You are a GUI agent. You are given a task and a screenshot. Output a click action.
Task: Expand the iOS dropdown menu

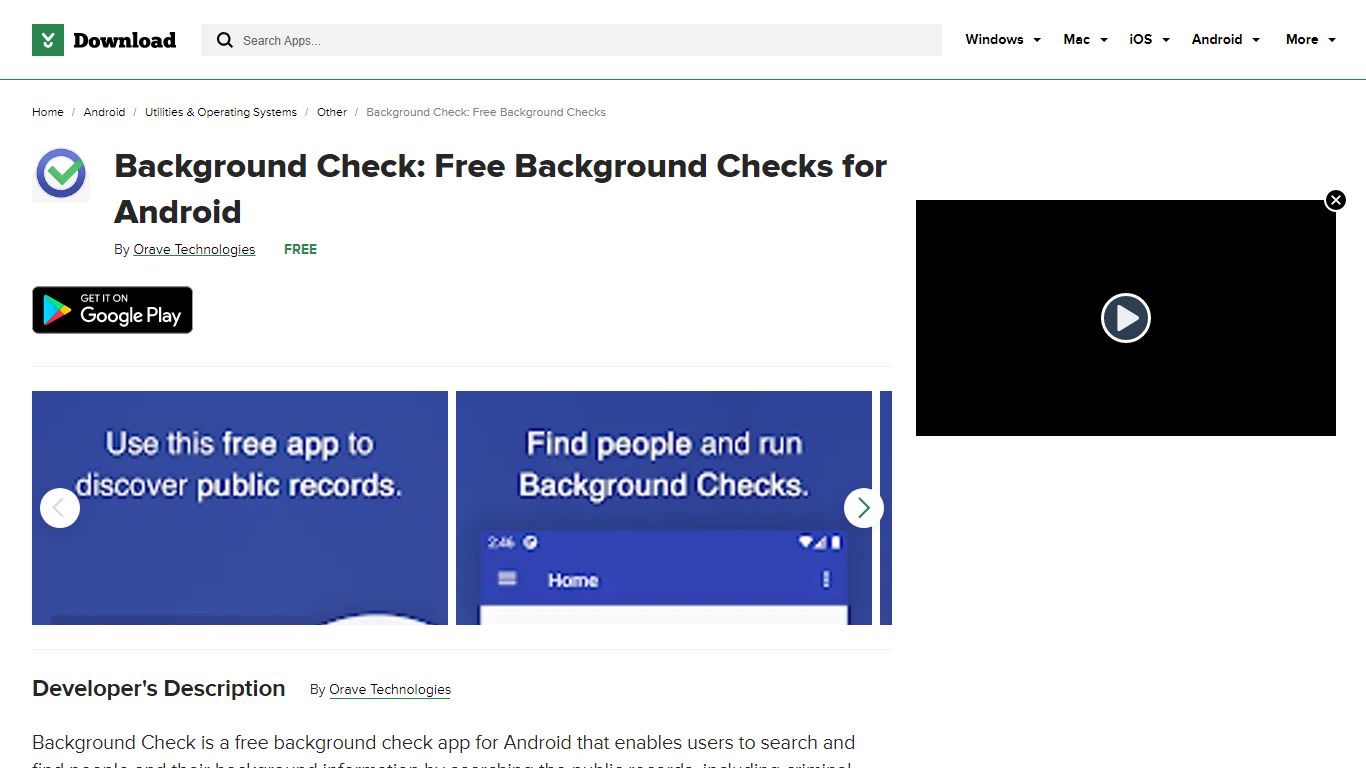(x=1150, y=40)
